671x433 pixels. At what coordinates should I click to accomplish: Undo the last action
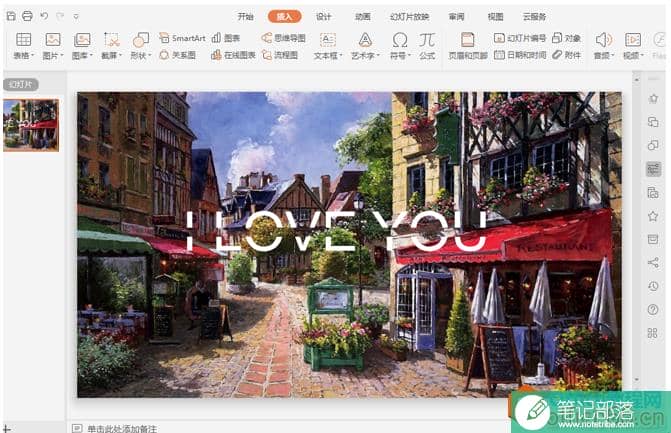[x=44, y=16]
